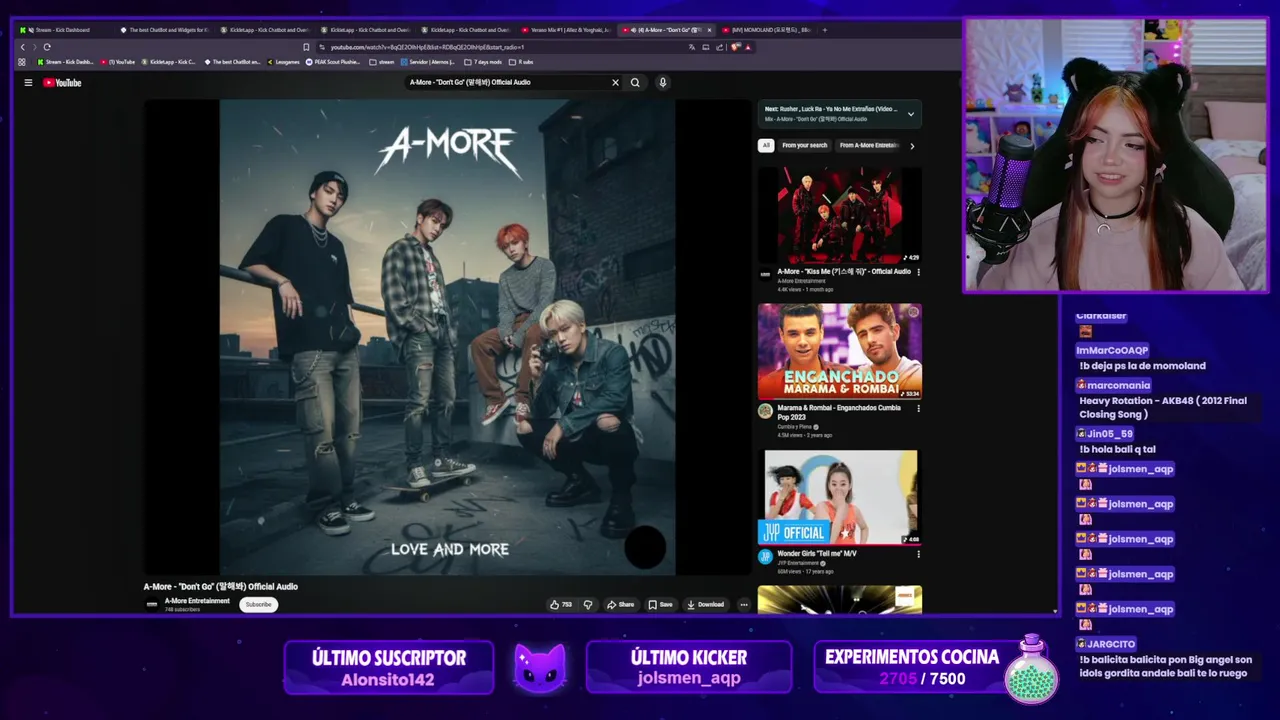Open Wonder Girls Tell me M/V title
This screenshot has width=1280, height=720.
click(x=817, y=554)
